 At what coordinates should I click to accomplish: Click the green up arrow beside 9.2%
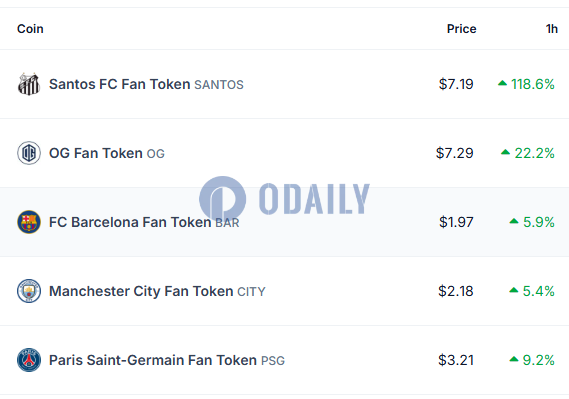point(514,359)
